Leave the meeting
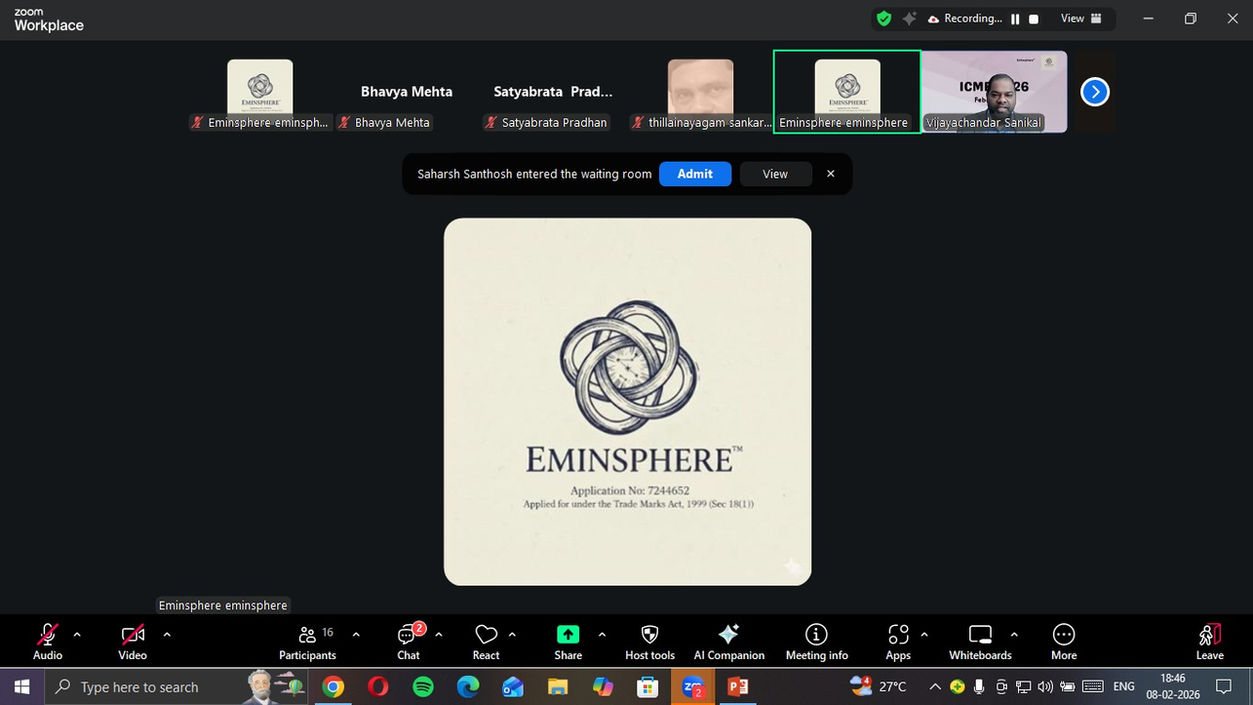This screenshot has width=1253, height=705. click(x=1210, y=641)
